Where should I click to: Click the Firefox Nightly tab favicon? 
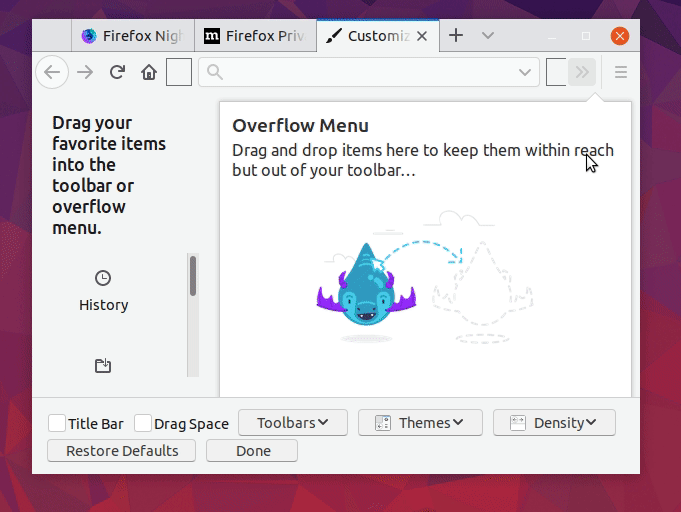click(89, 36)
